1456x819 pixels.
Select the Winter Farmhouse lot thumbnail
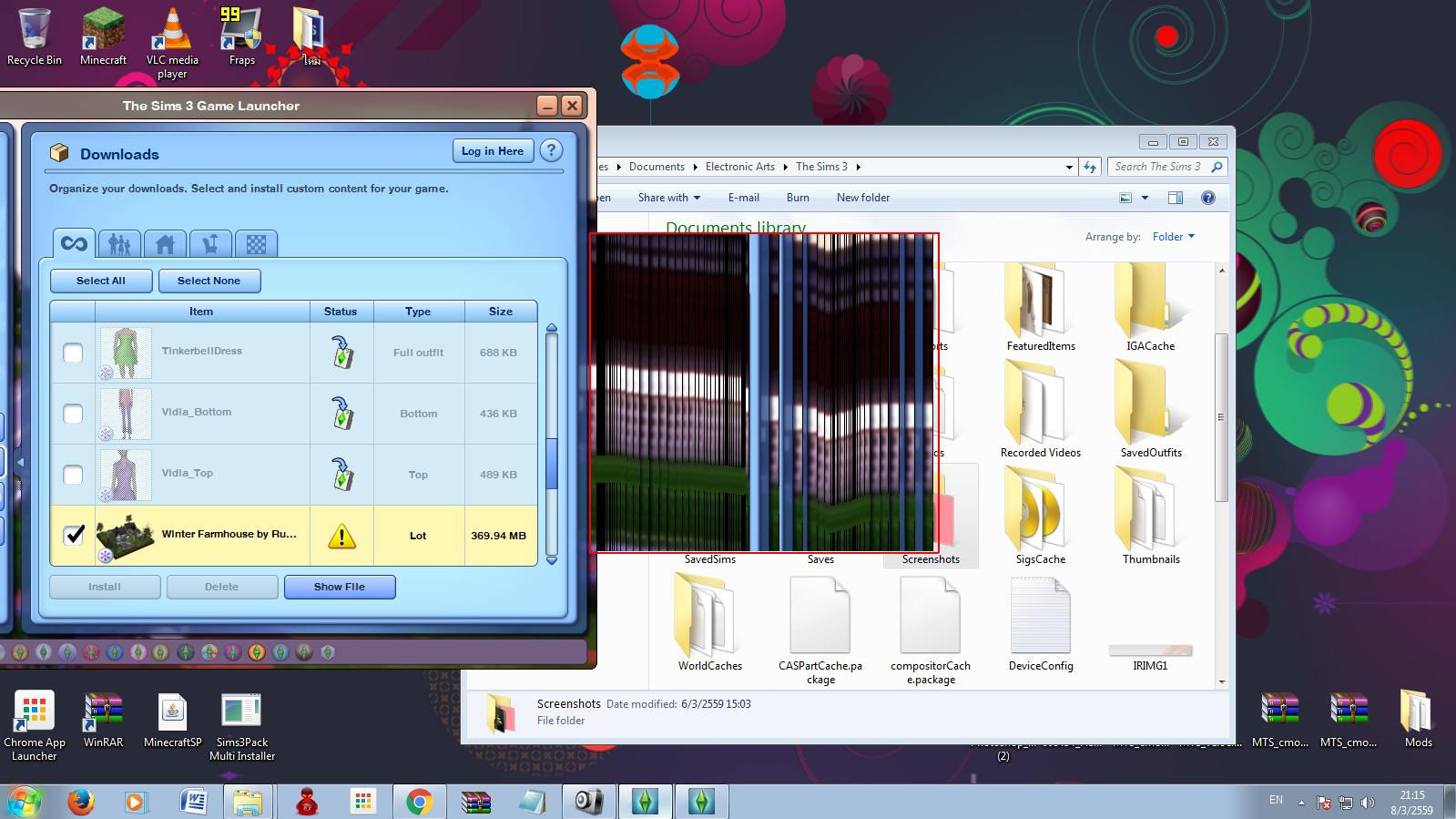(125, 536)
